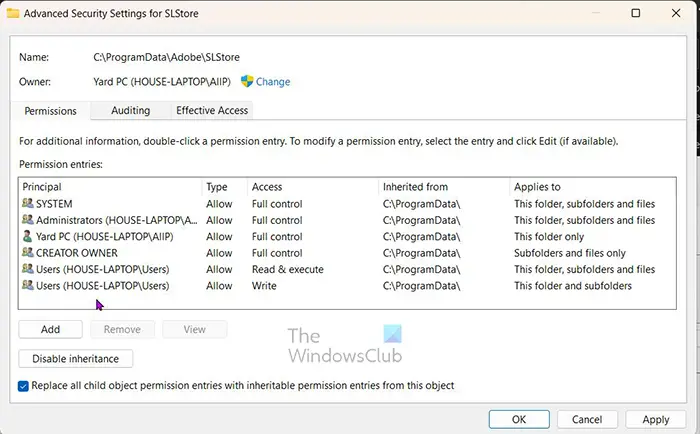Click Allow in the Yard PC row
Screen dimensions: 700x434
(219, 237)
